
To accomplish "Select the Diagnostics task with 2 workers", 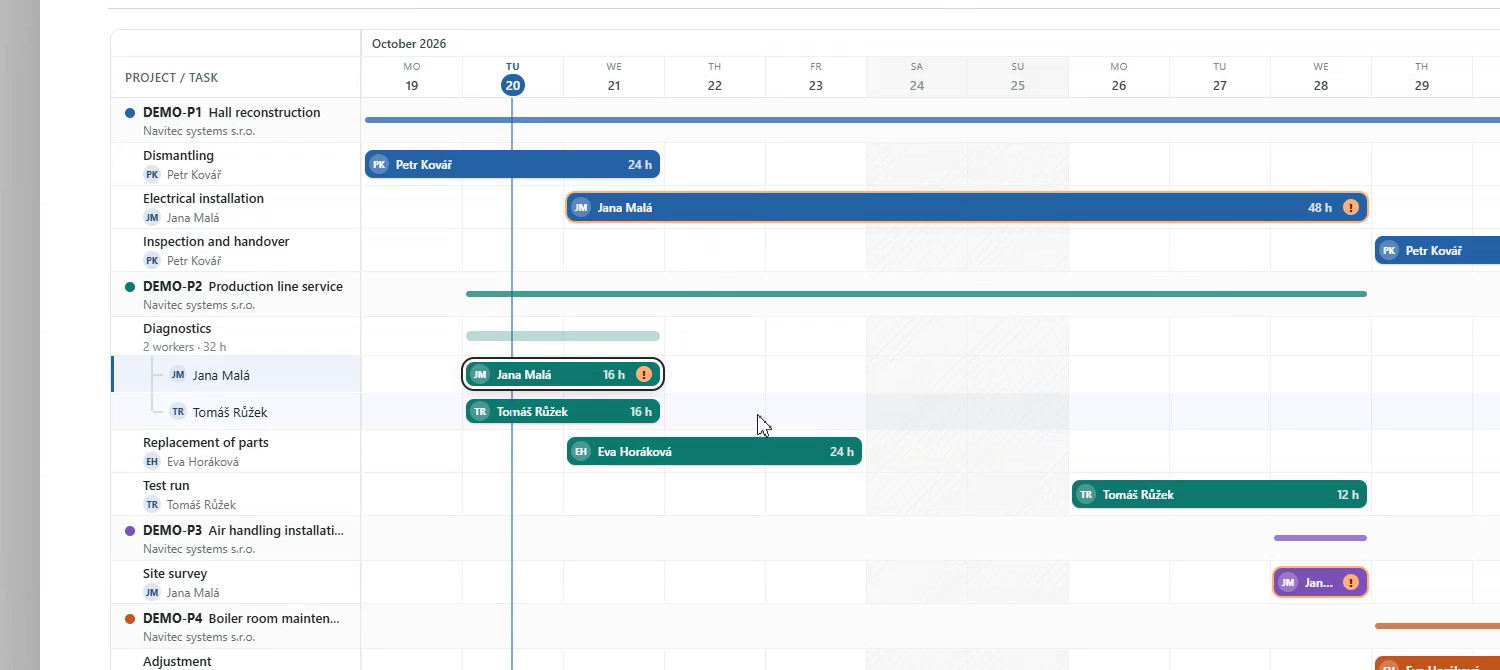I will point(236,337).
